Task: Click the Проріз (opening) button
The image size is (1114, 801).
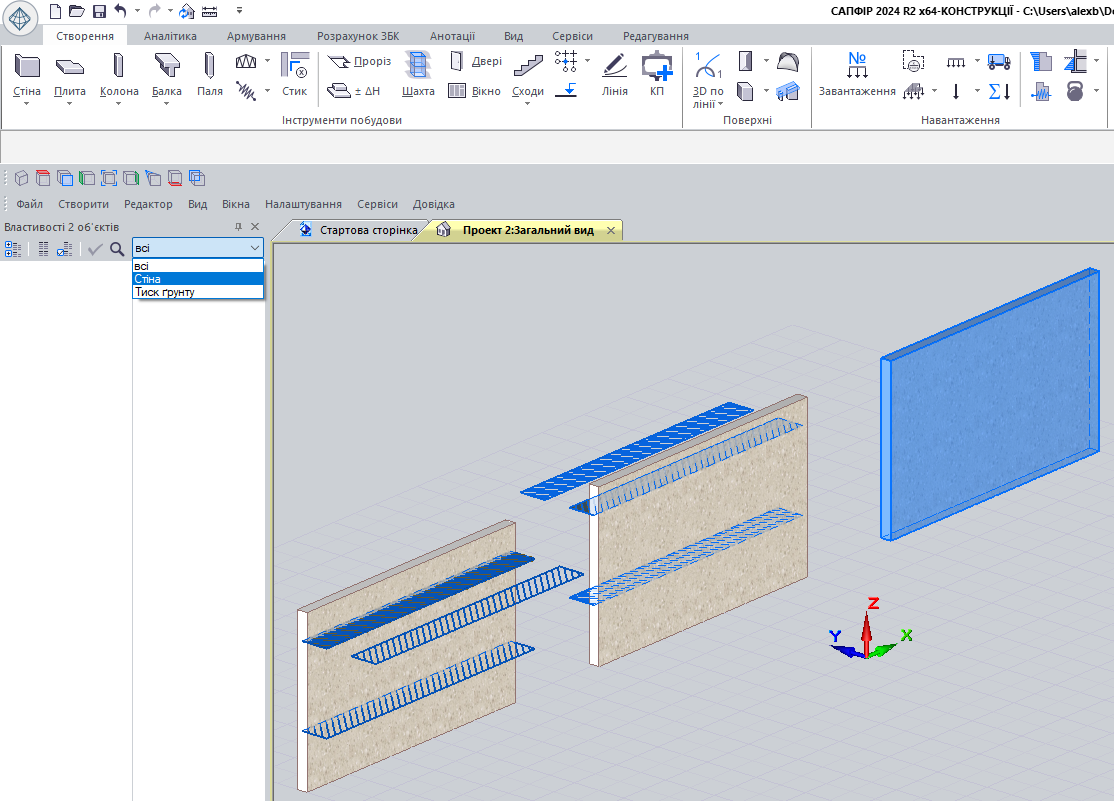Action: (x=360, y=62)
